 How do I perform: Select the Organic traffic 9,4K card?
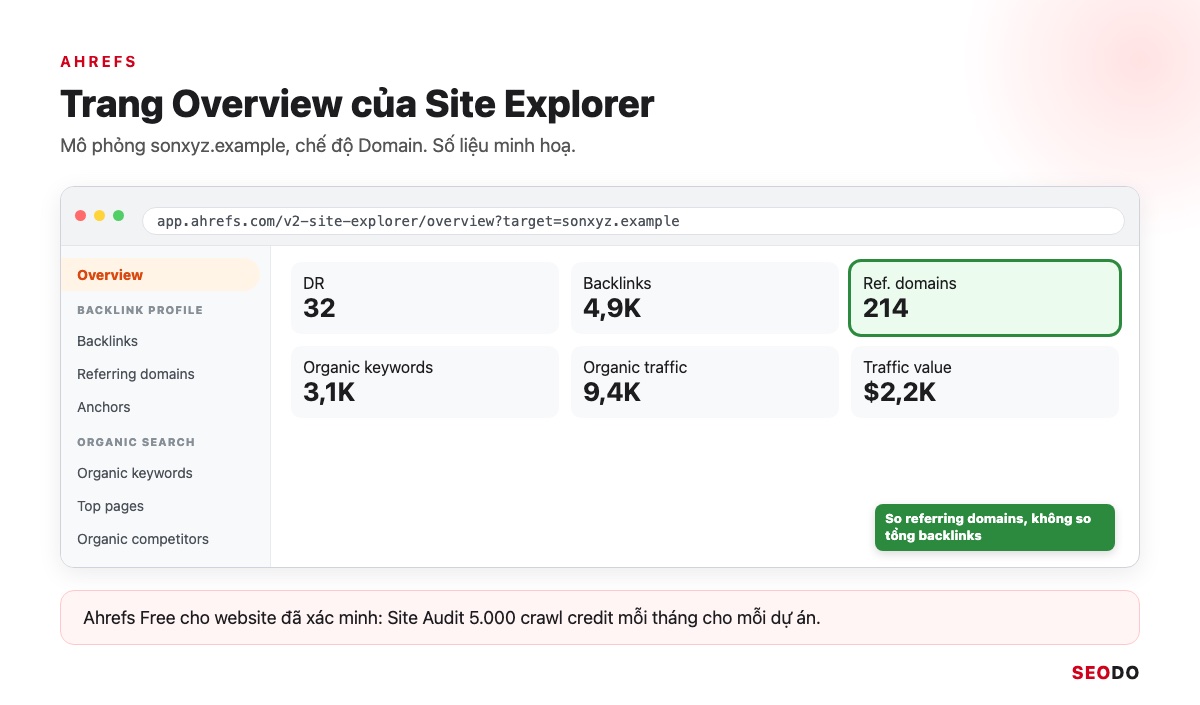(705, 382)
